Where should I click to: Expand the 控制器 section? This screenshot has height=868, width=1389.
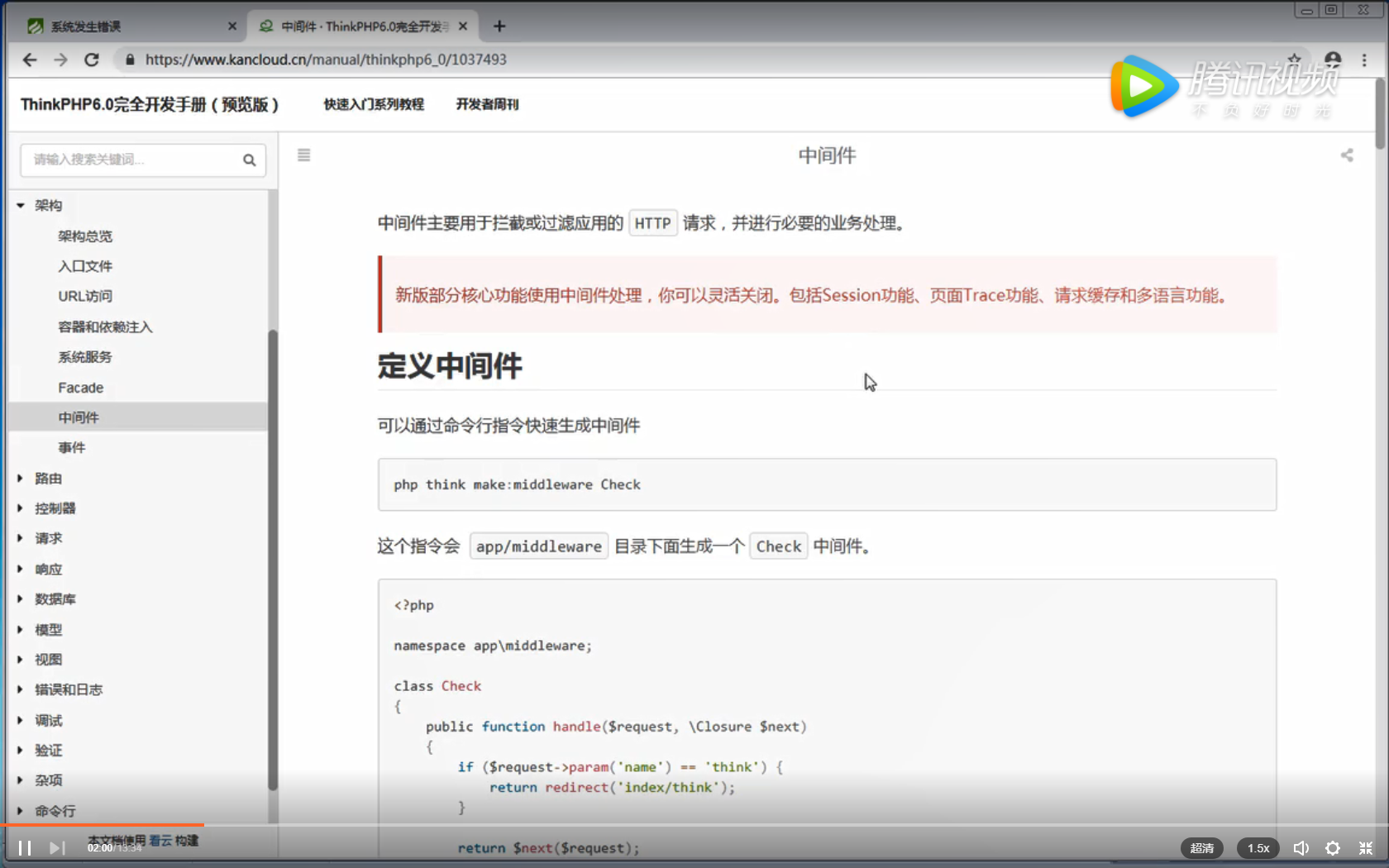pos(20,508)
